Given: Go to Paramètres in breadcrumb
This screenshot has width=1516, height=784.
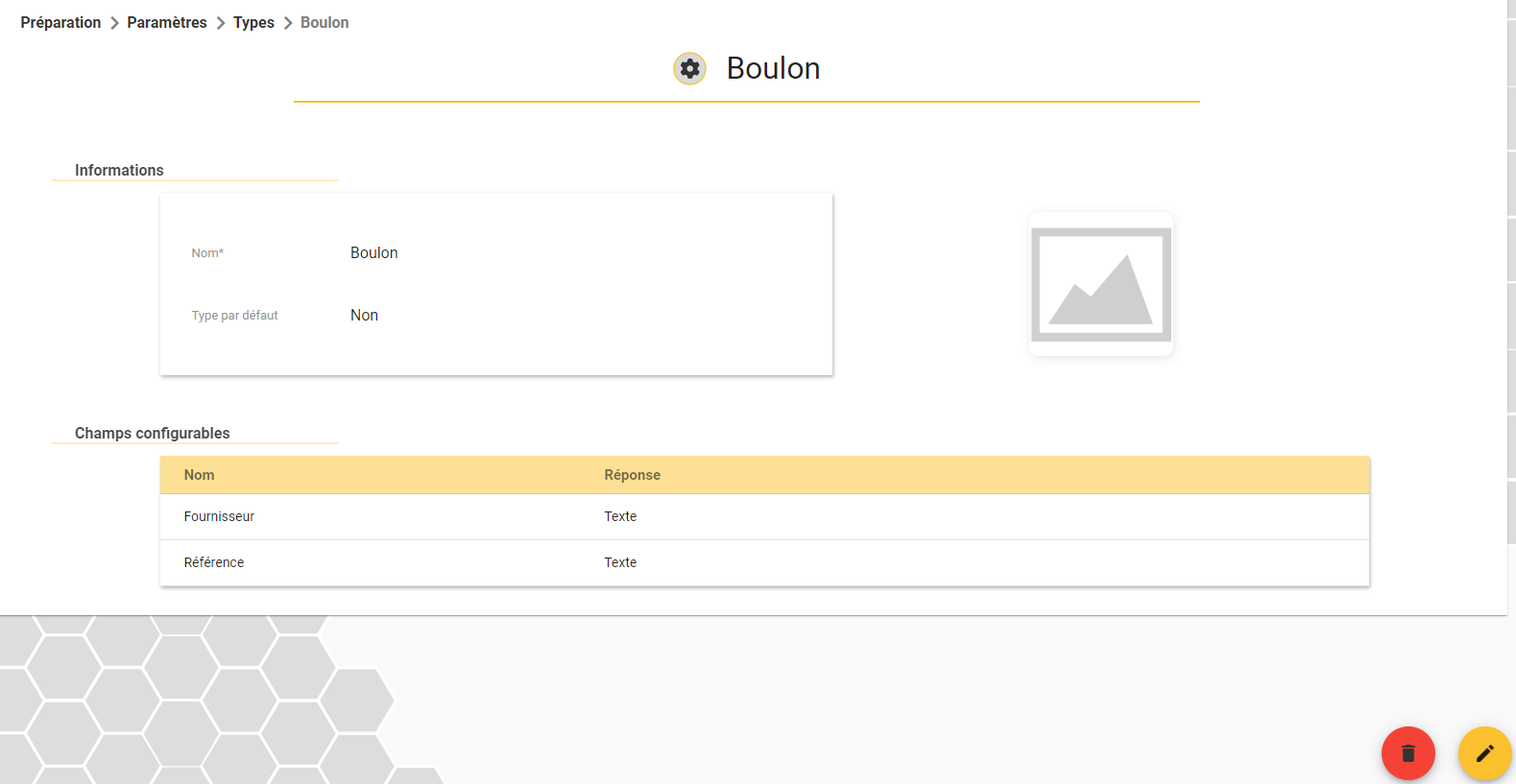Looking at the screenshot, I should click(167, 22).
